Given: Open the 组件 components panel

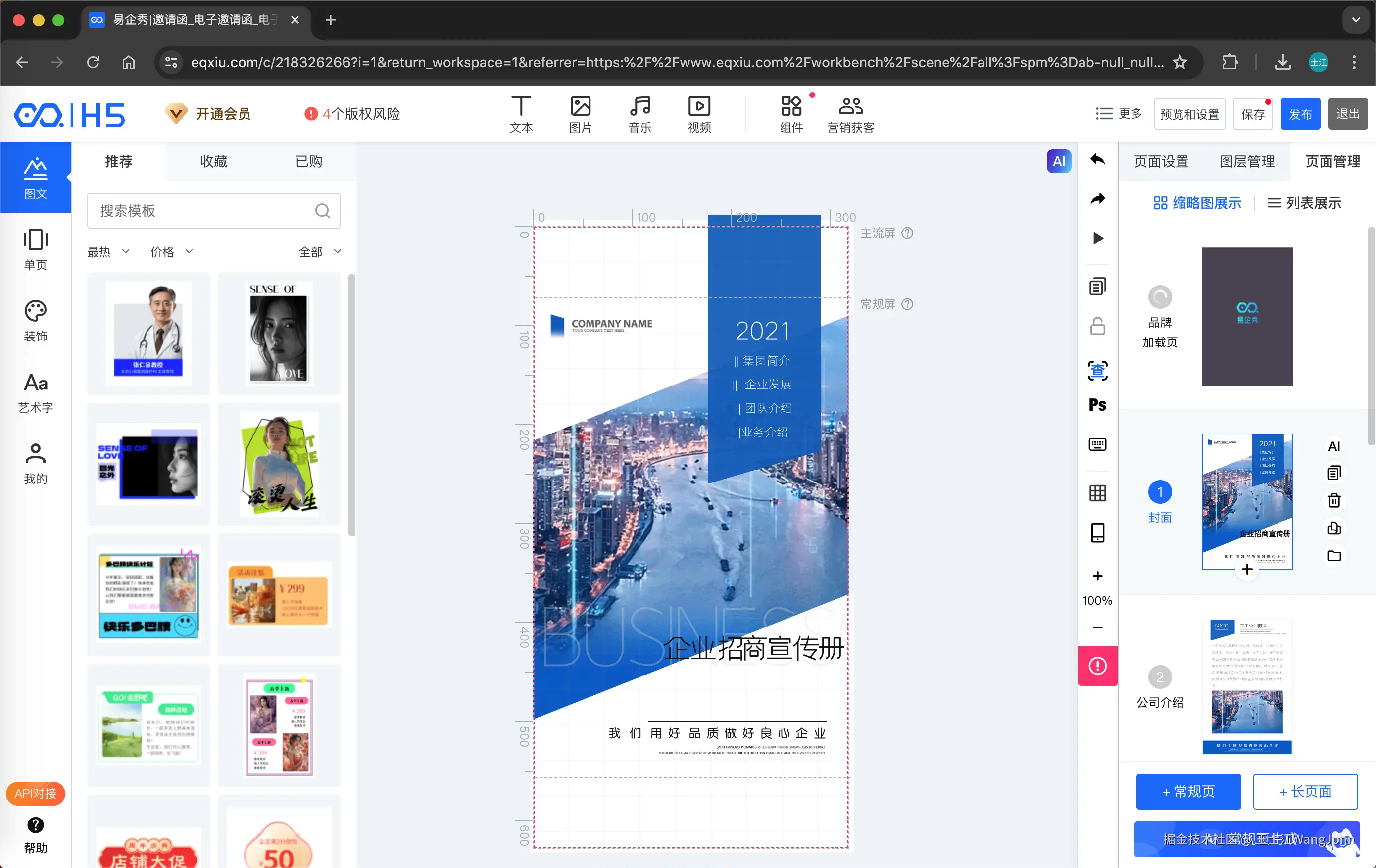Looking at the screenshot, I should click(791, 114).
